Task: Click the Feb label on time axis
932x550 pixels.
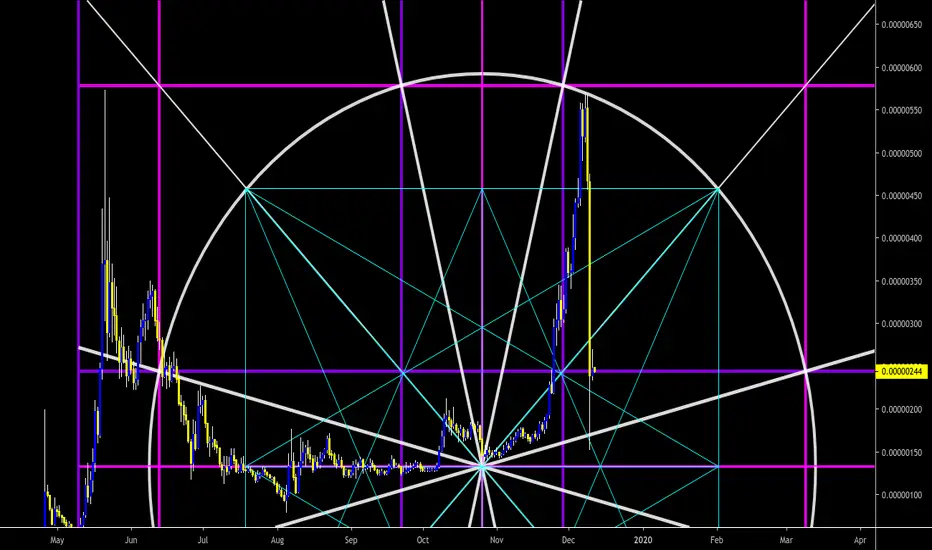Action: [x=717, y=540]
